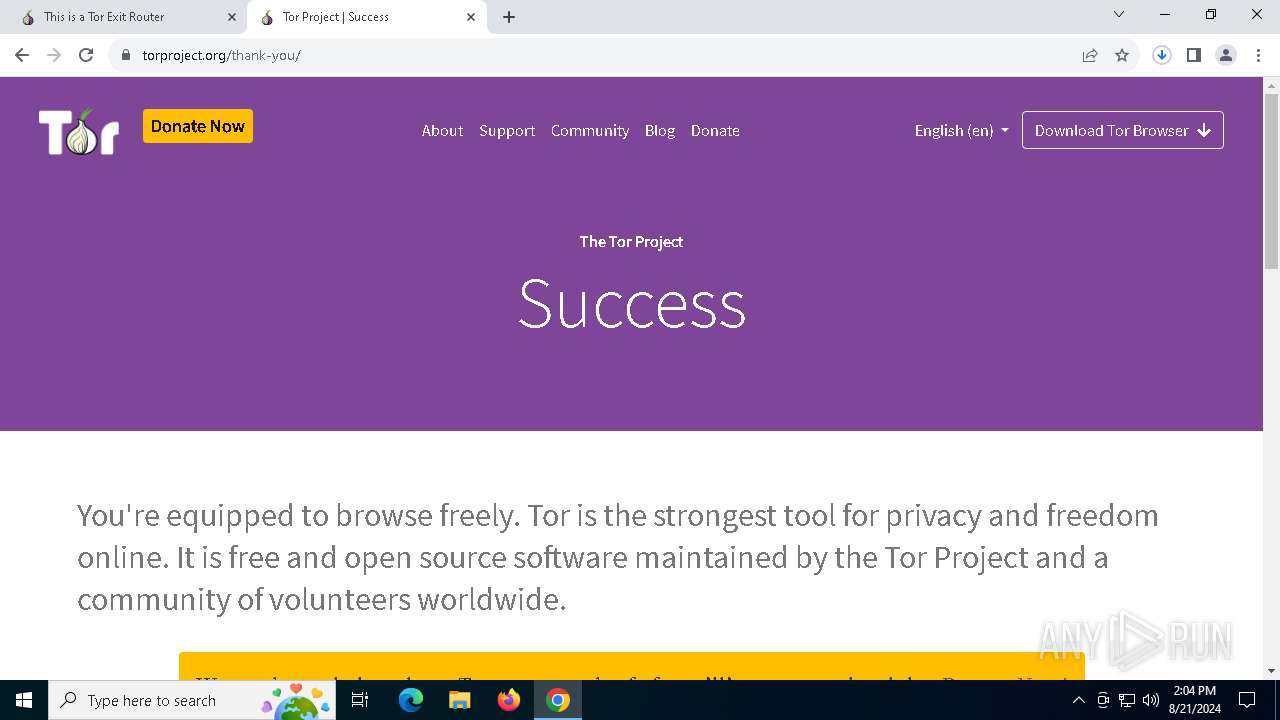Click The Tor Project subtitle text

[x=631, y=241]
